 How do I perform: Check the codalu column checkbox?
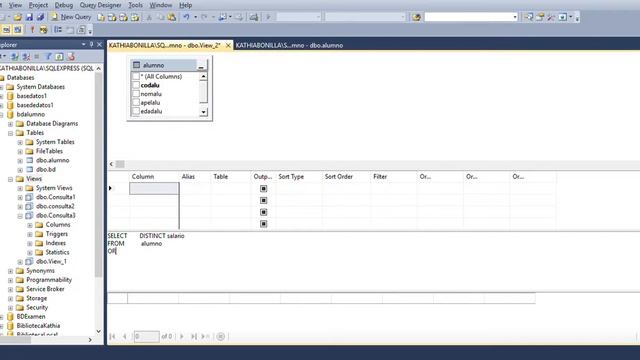136,85
